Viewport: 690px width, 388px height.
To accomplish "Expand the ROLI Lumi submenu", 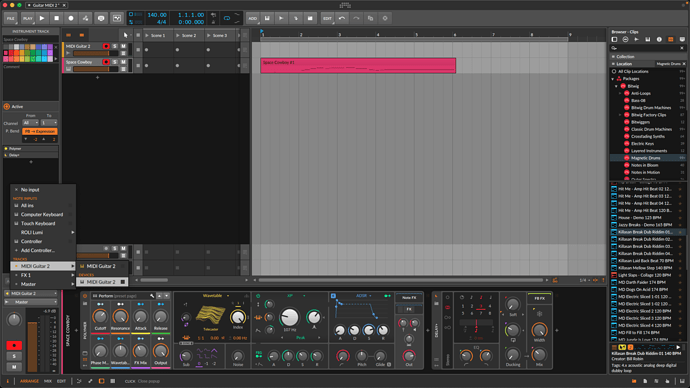I will [43, 232].
